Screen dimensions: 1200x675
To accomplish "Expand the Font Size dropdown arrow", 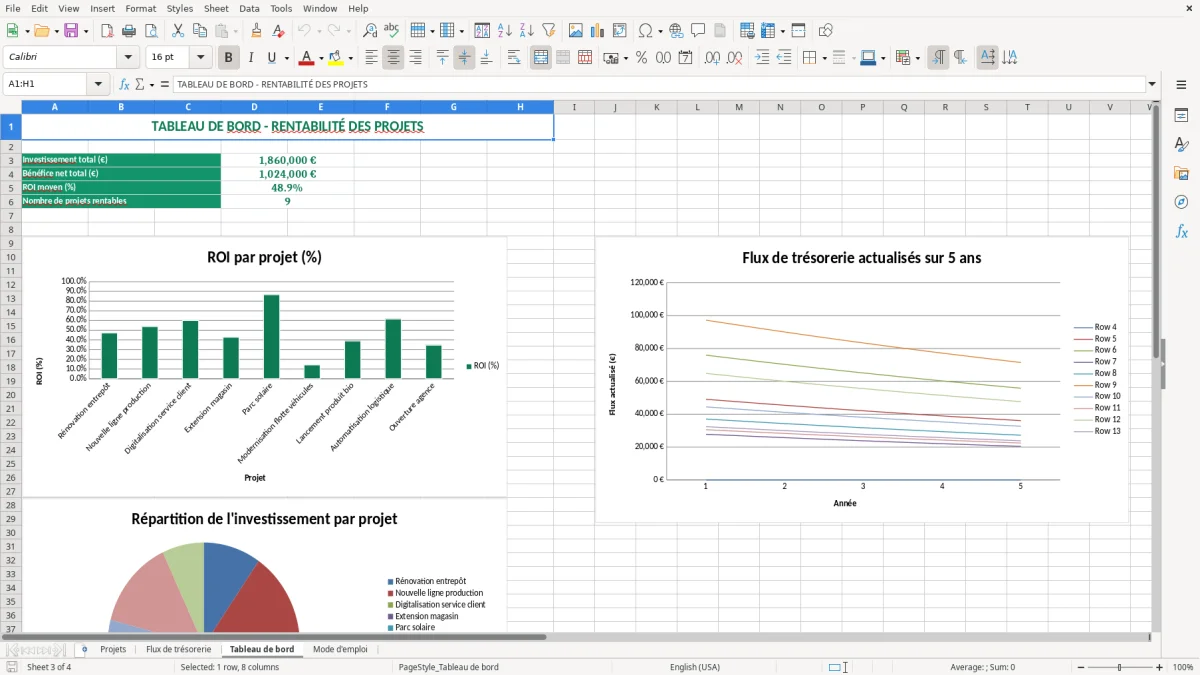I will 201,58.
